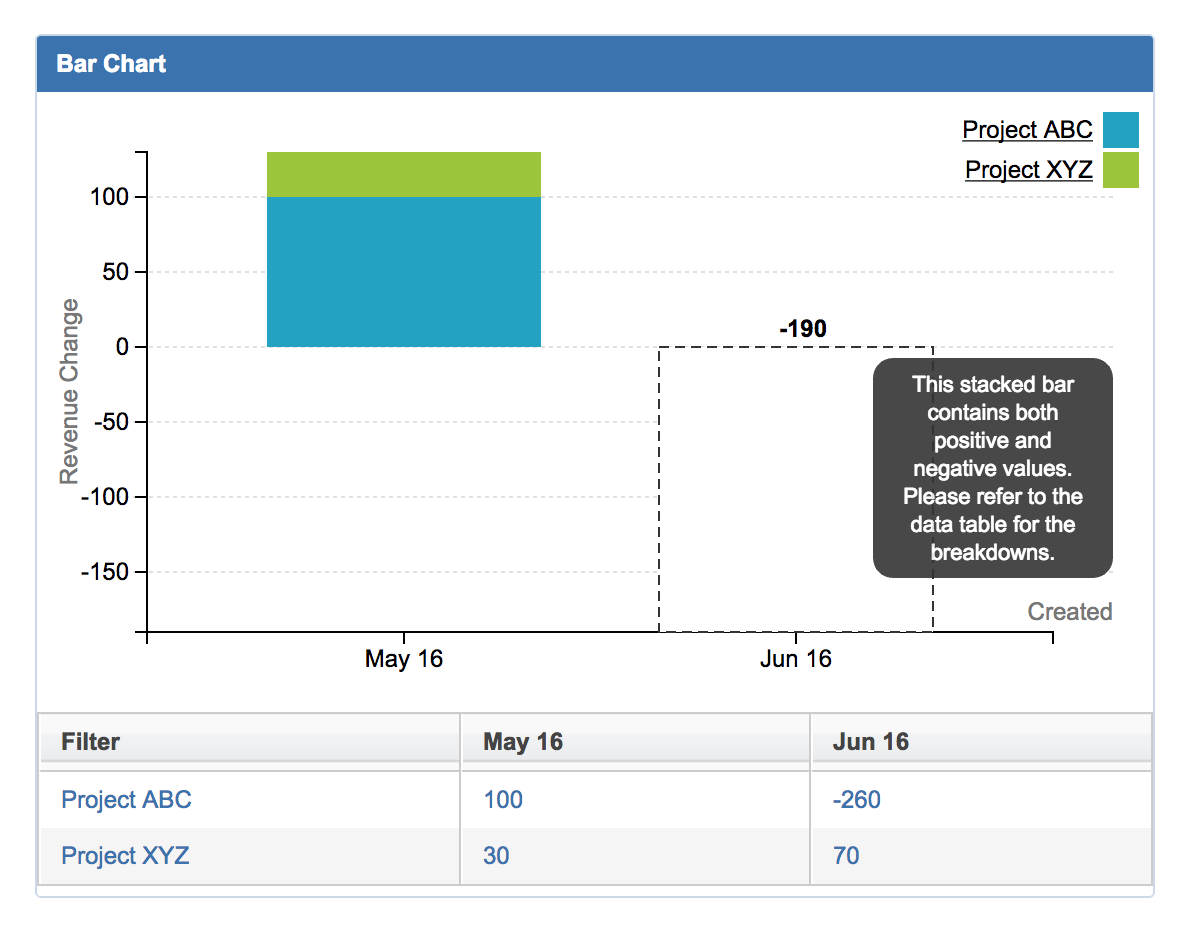
Task: Select the blue Project ABC legend swatch
Action: (1120, 130)
